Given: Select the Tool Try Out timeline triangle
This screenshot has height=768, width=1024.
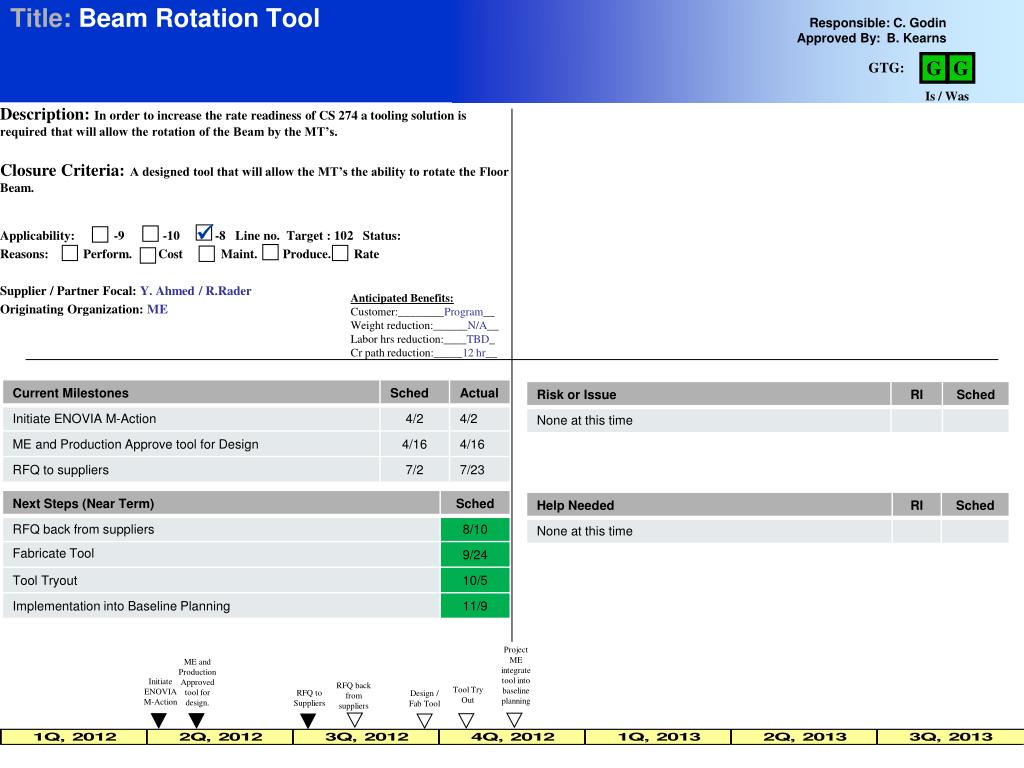Looking at the screenshot, I should 466,720.
